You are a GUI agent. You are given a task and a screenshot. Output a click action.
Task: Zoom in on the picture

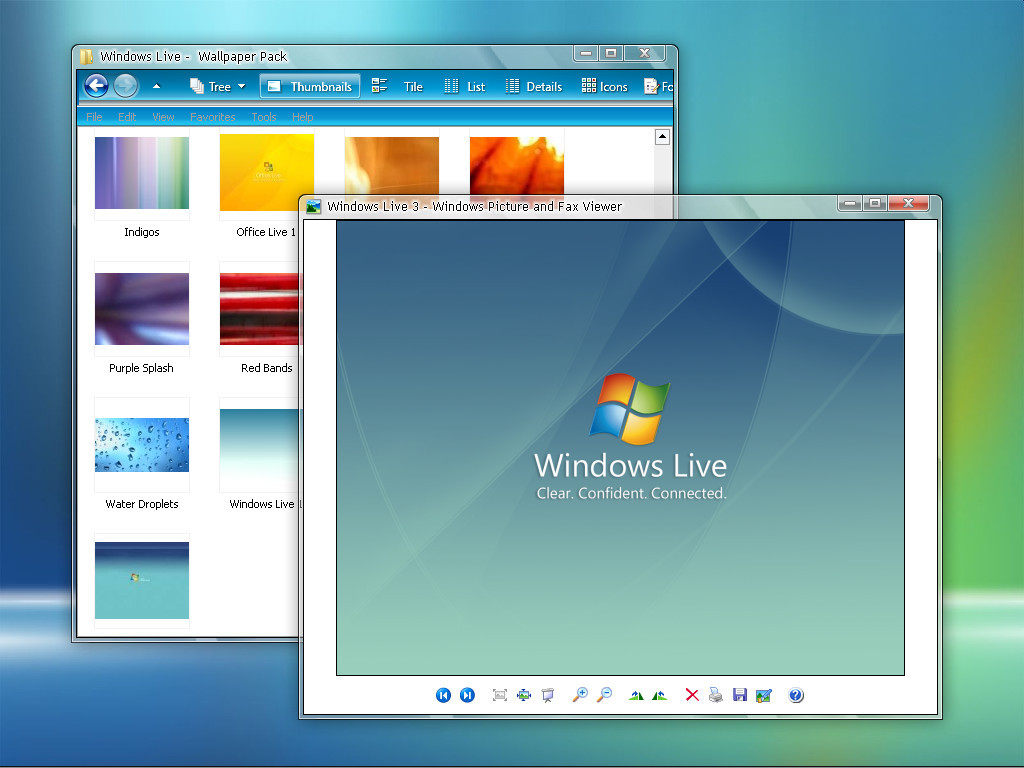(580, 695)
